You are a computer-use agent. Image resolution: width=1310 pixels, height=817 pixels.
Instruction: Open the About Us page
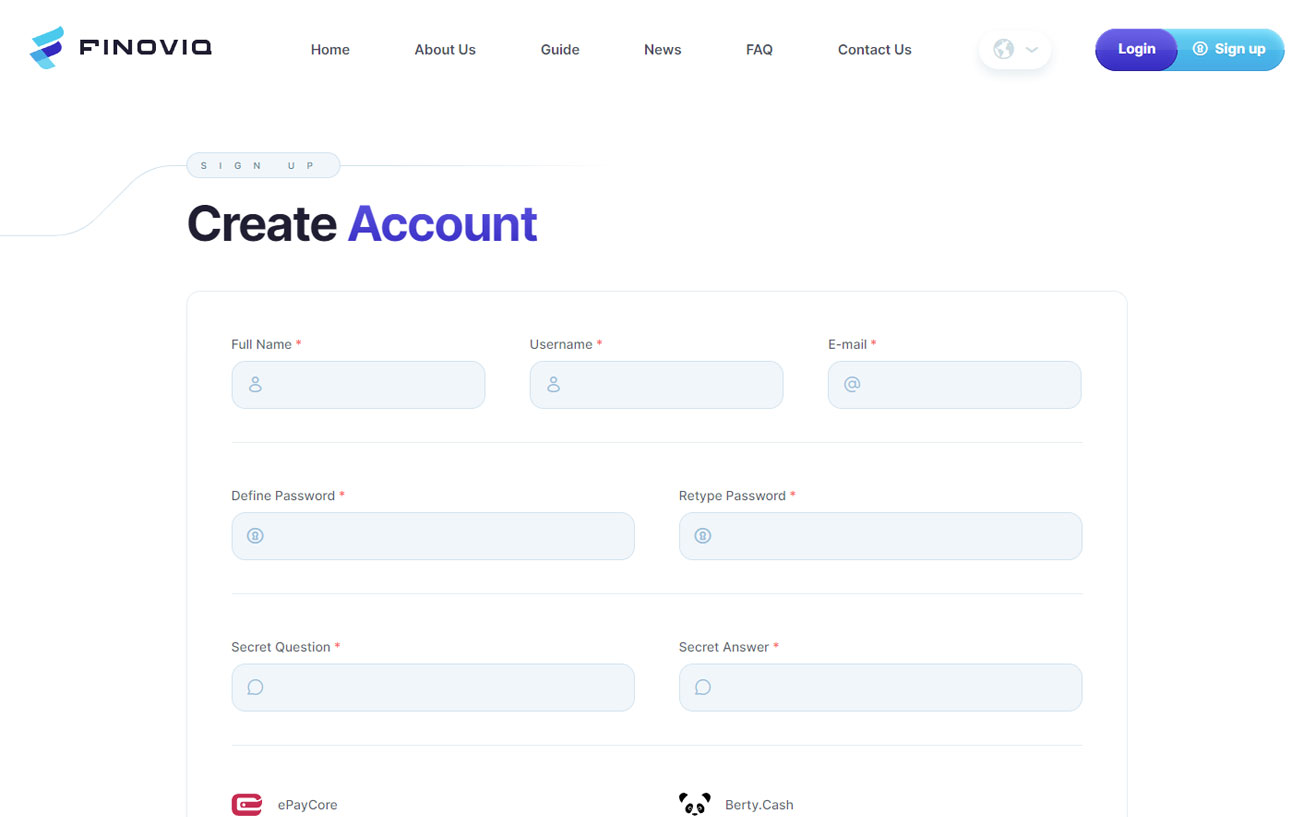coord(445,50)
